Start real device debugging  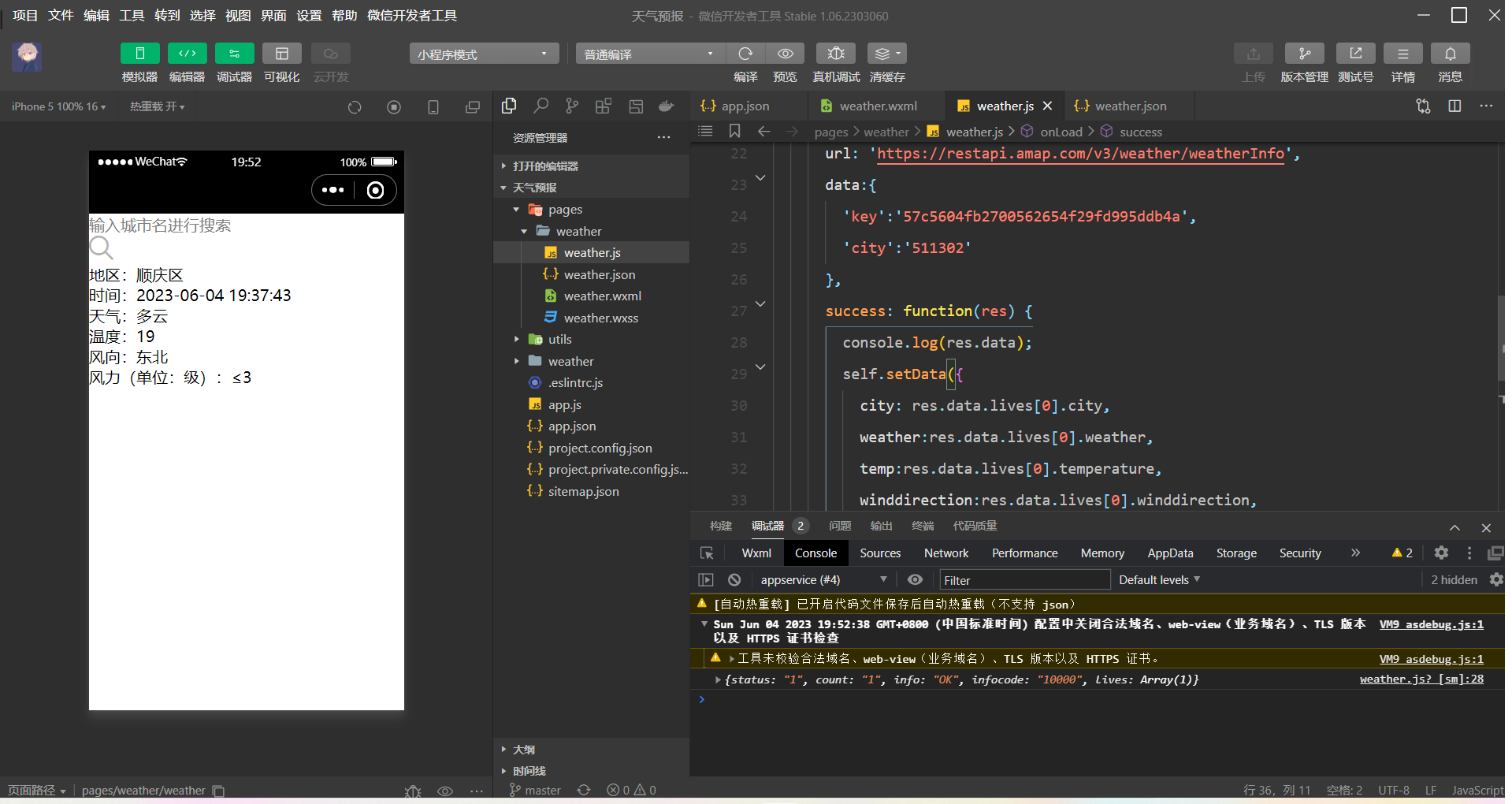pyautogui.click(x=836, y=54)
